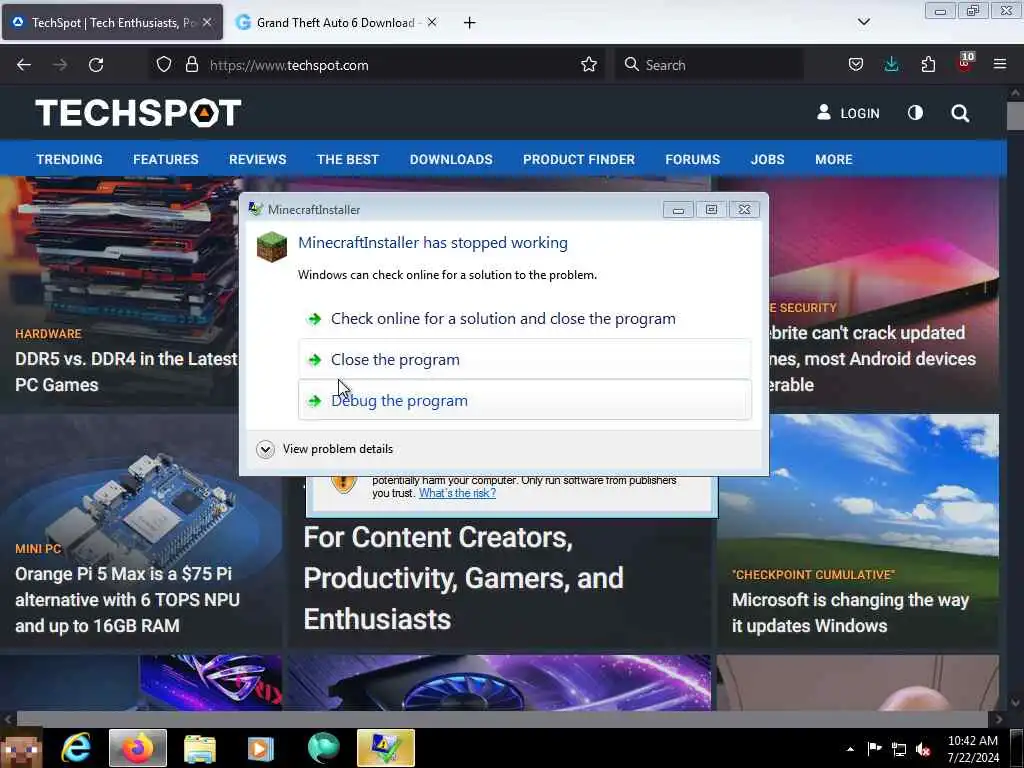1024x768 pixels.
Task: Open Microsoft is changing Windows updates article
Action: tap(850, 613)
